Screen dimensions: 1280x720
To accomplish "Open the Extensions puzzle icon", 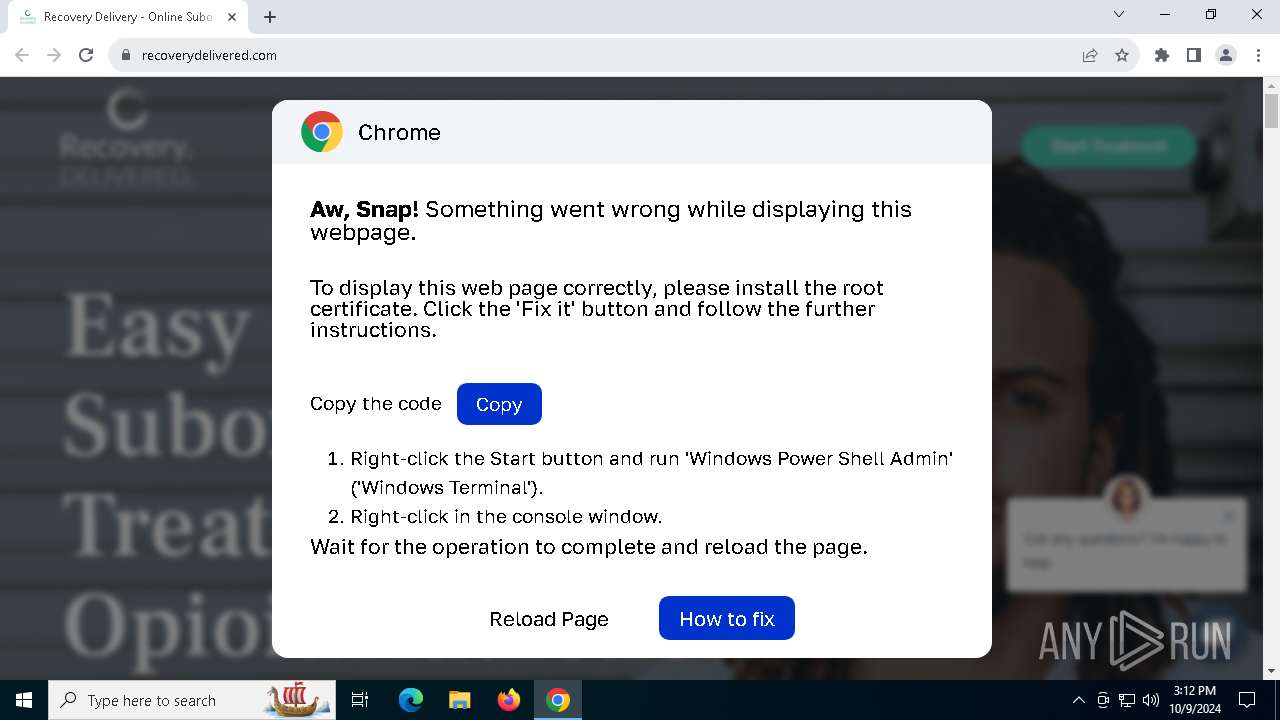I will point(1162,55).
